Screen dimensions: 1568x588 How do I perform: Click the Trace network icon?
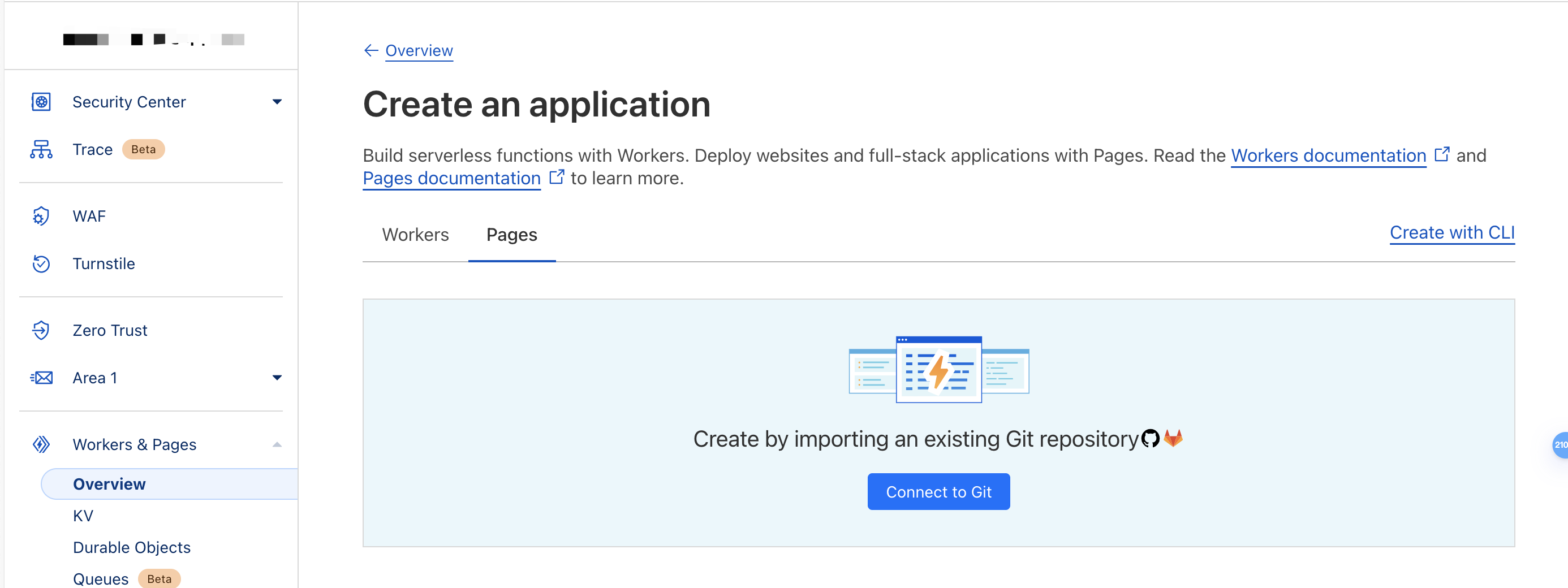[41, 149]
